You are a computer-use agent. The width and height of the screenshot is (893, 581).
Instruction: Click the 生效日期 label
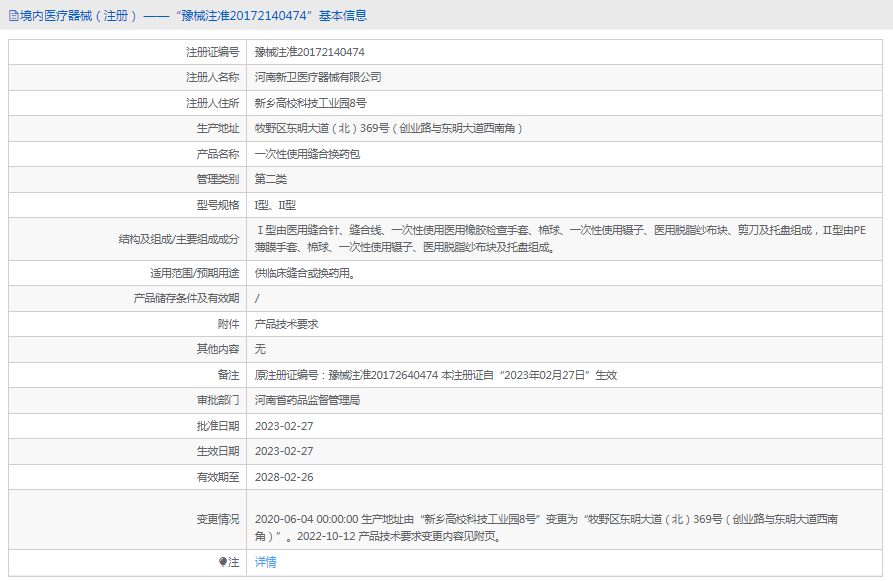pos(218,451)
